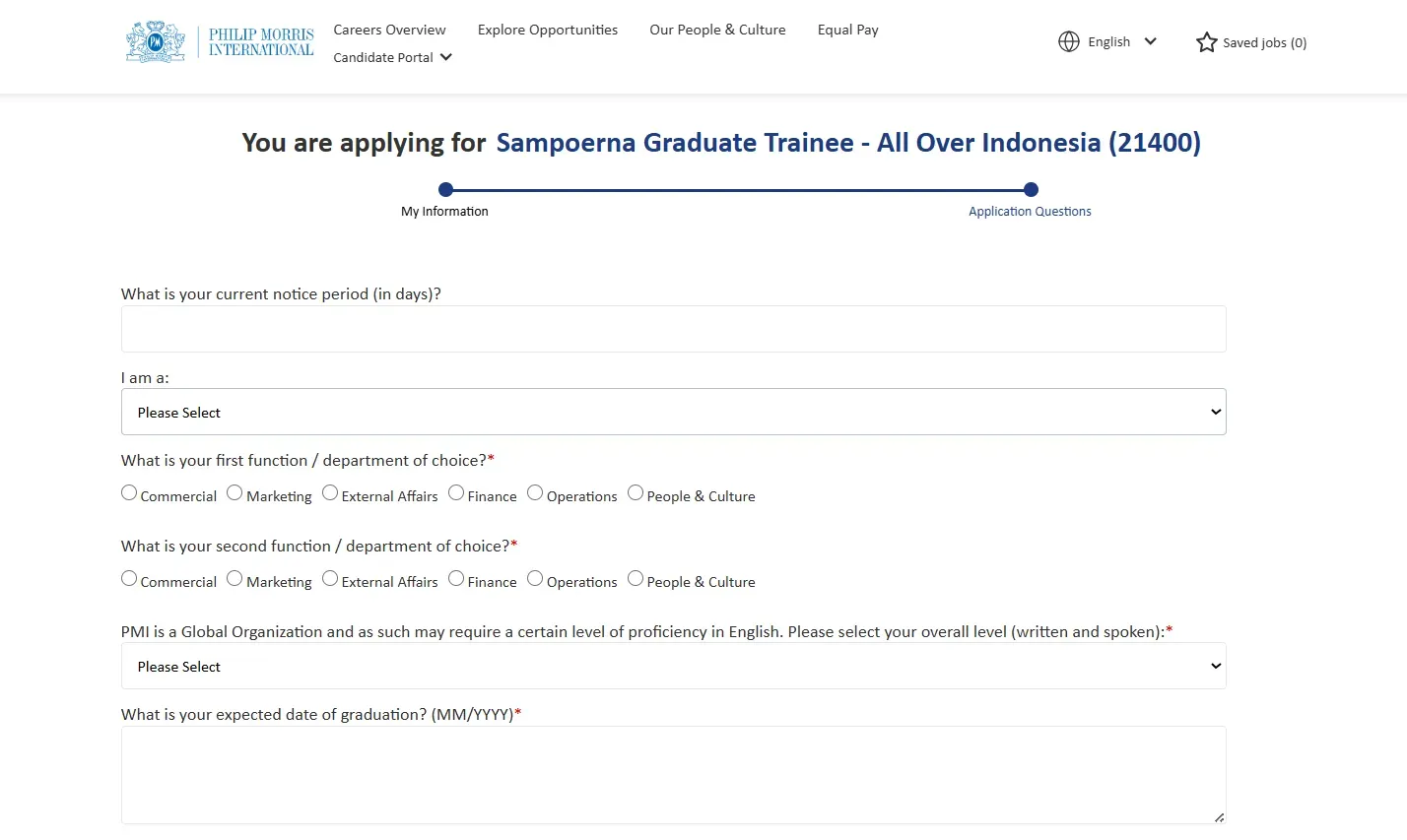
Task: Select Operations for second function of choice
Action: point(534,577)
